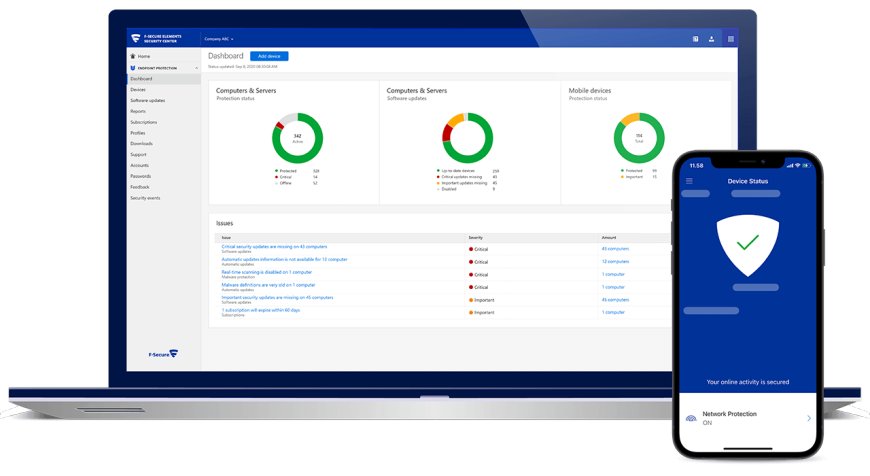Open 'Automatic updates information is not available' issue
870x476 pixels.
coord(284,259)
